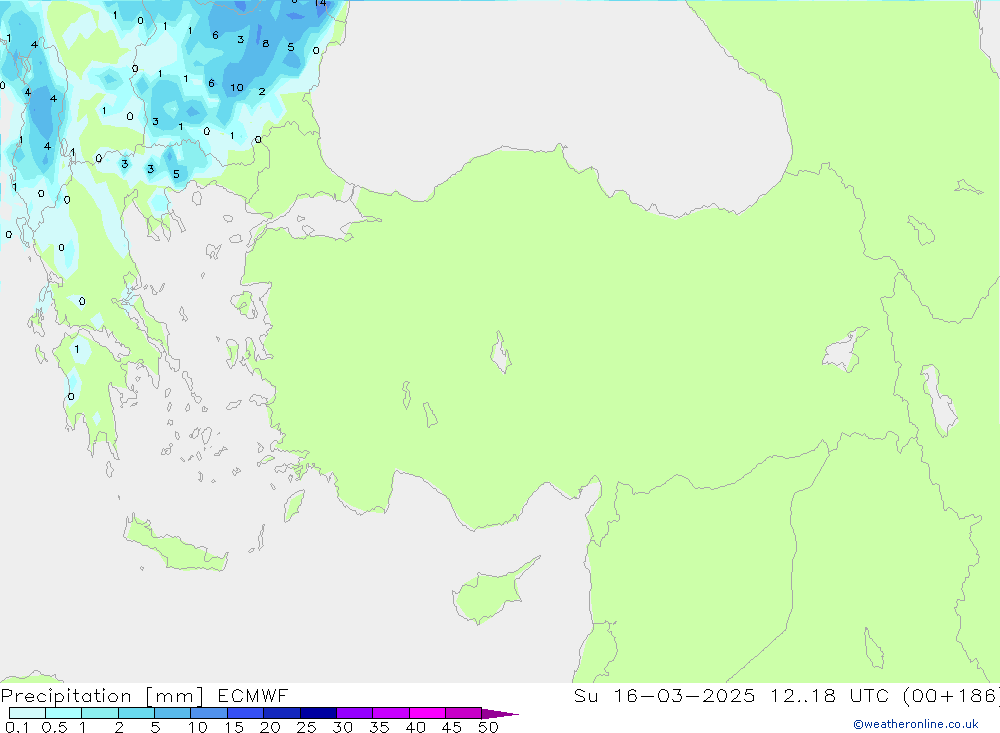Click the legend scale label '25'

[306, 727]
